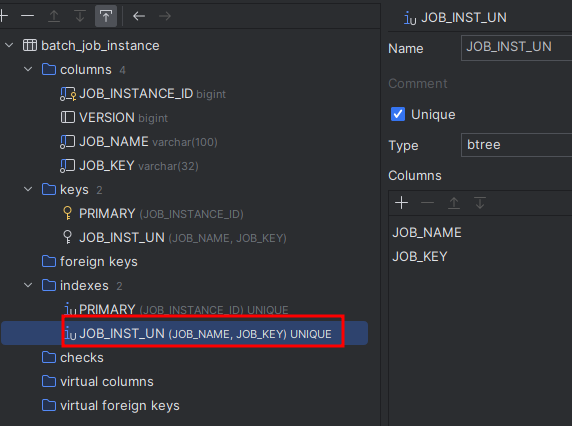Click the PRIMARY unique index icon
The image size is (572, 426).
click(x=70, y=309)
